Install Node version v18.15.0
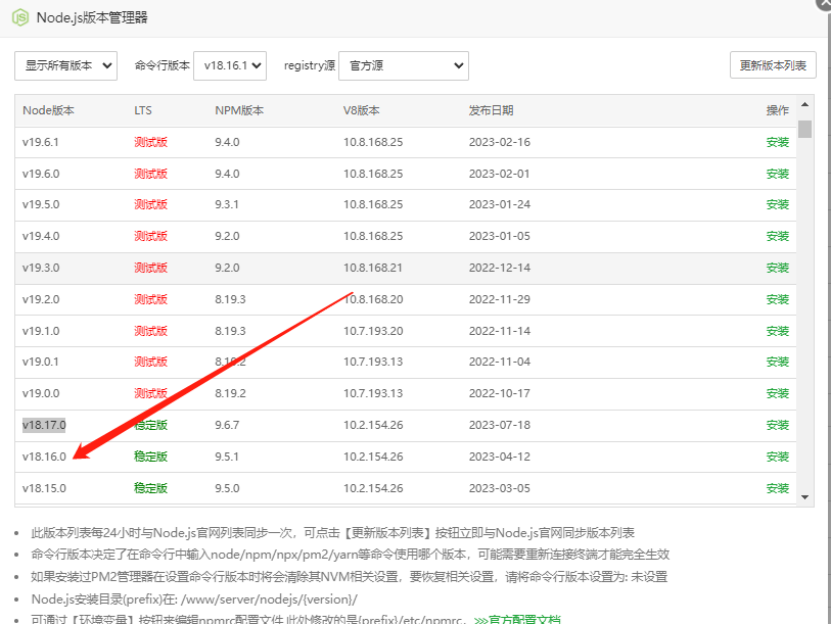Viewport: 831px width, 625px height. click(779, 488)
